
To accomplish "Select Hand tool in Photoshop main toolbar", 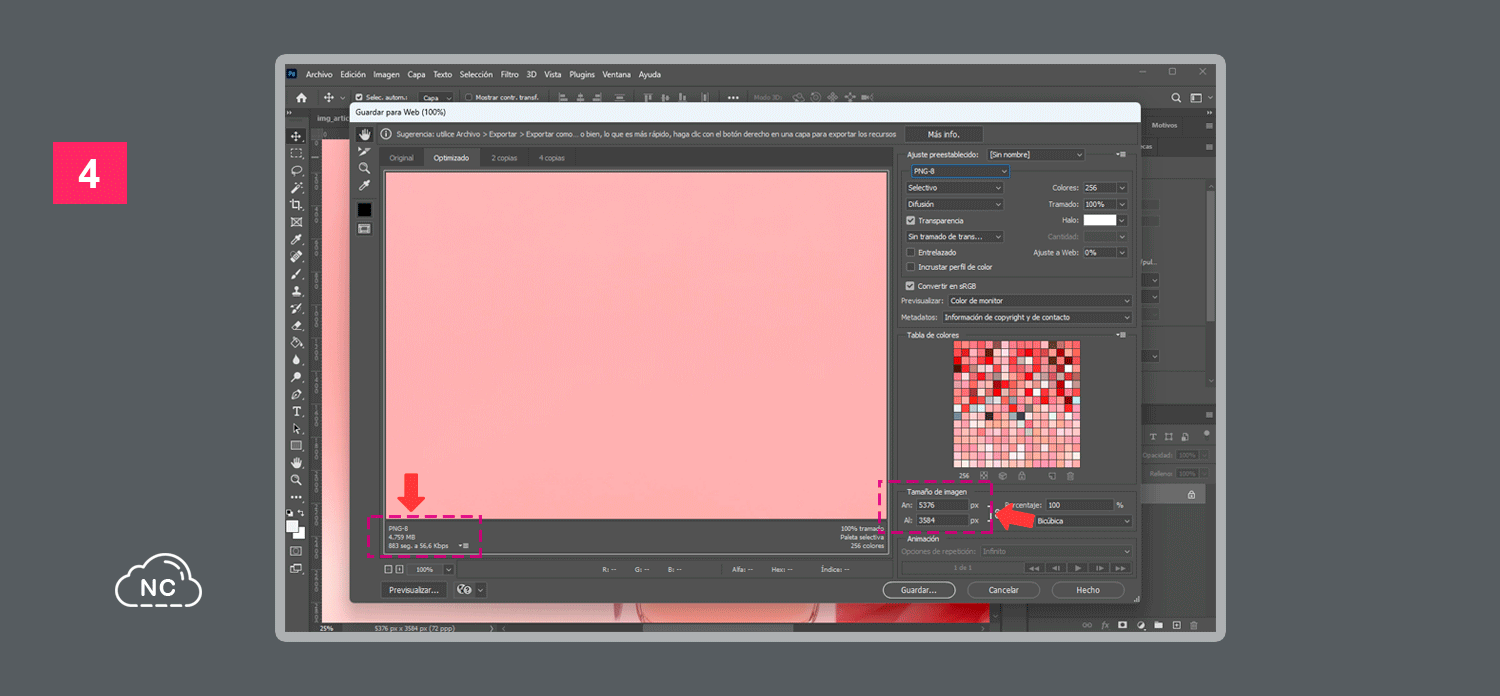I will [x=296, y=463].
